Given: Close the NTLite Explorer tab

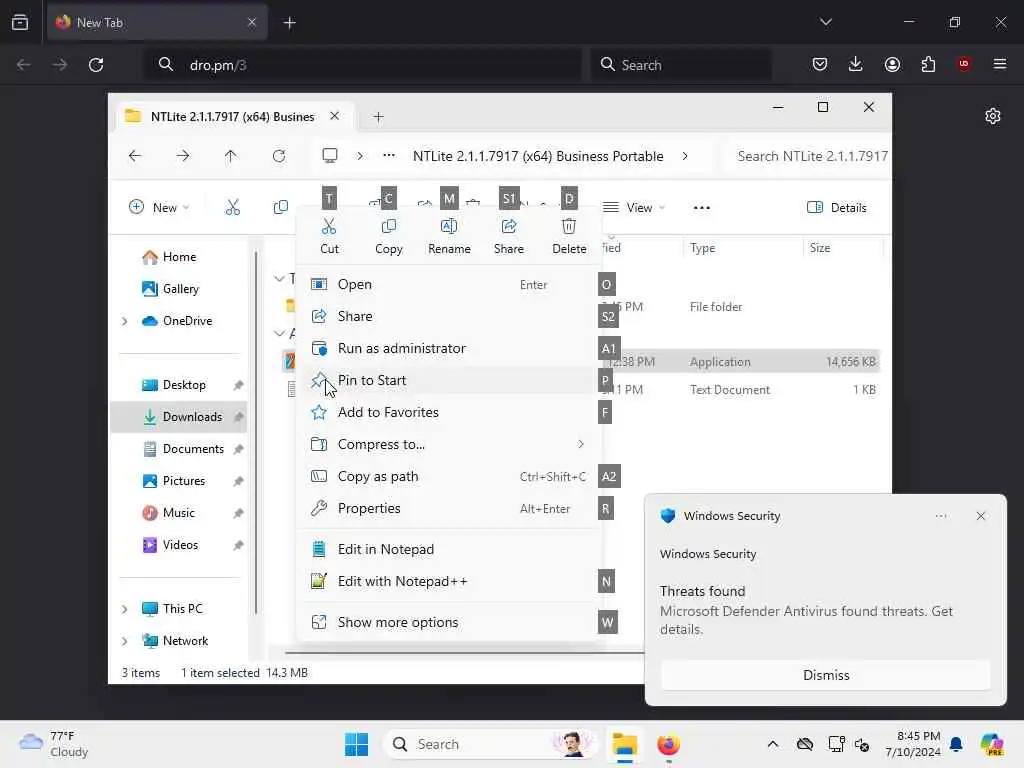Looking at the screenshot, I should 334,116.
